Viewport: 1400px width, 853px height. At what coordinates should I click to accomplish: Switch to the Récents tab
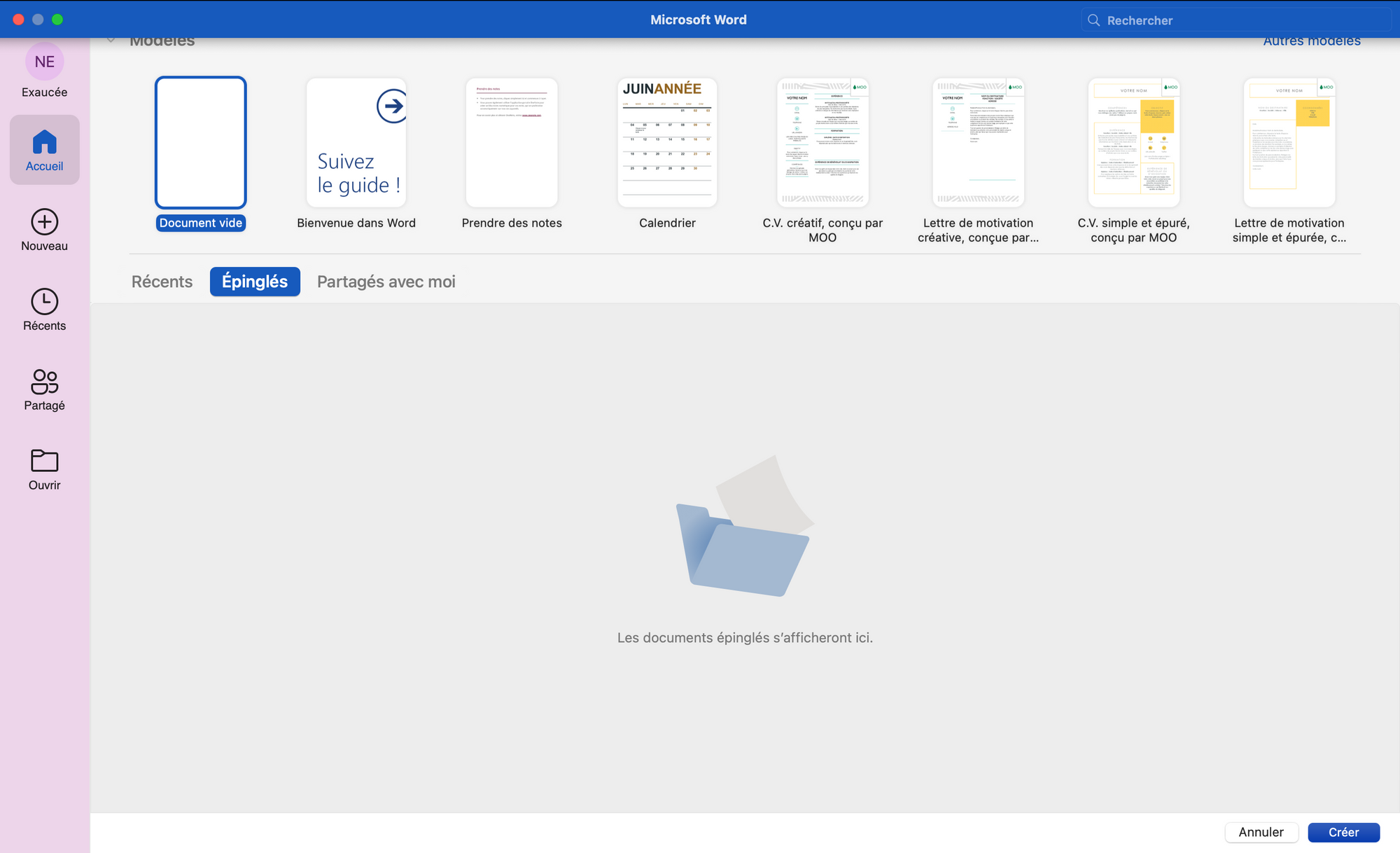pos(162,282)
